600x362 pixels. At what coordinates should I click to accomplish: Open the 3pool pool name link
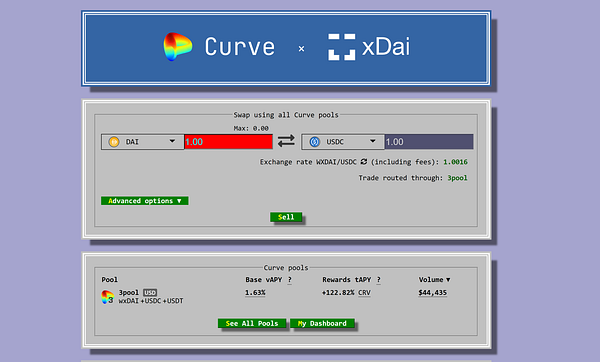(129, 292)
